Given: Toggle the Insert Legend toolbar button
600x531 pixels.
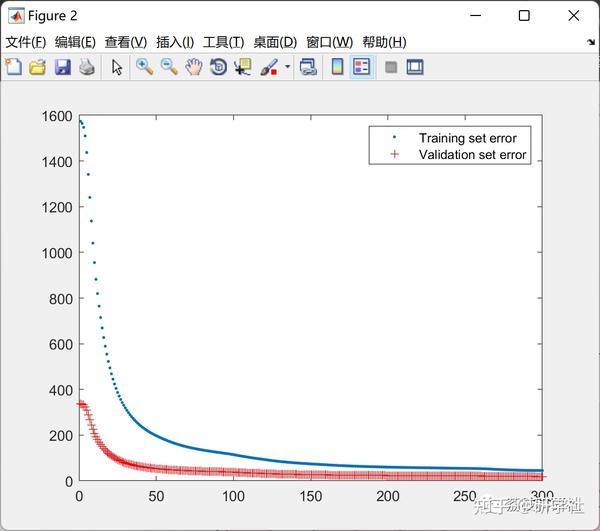Looking at the screenshot, I should tap(362, 67).
